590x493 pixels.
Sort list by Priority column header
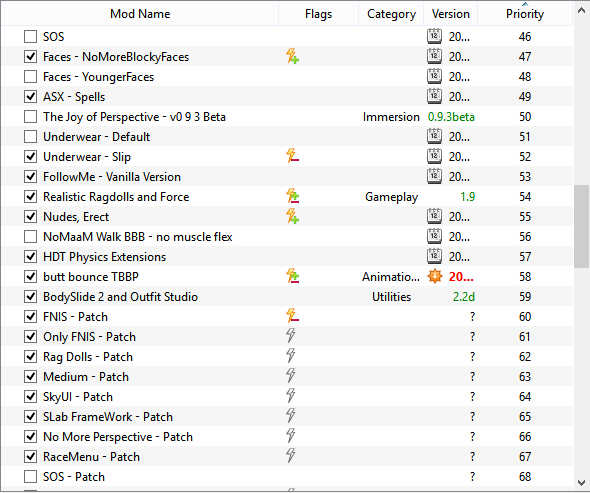(525, 14)
